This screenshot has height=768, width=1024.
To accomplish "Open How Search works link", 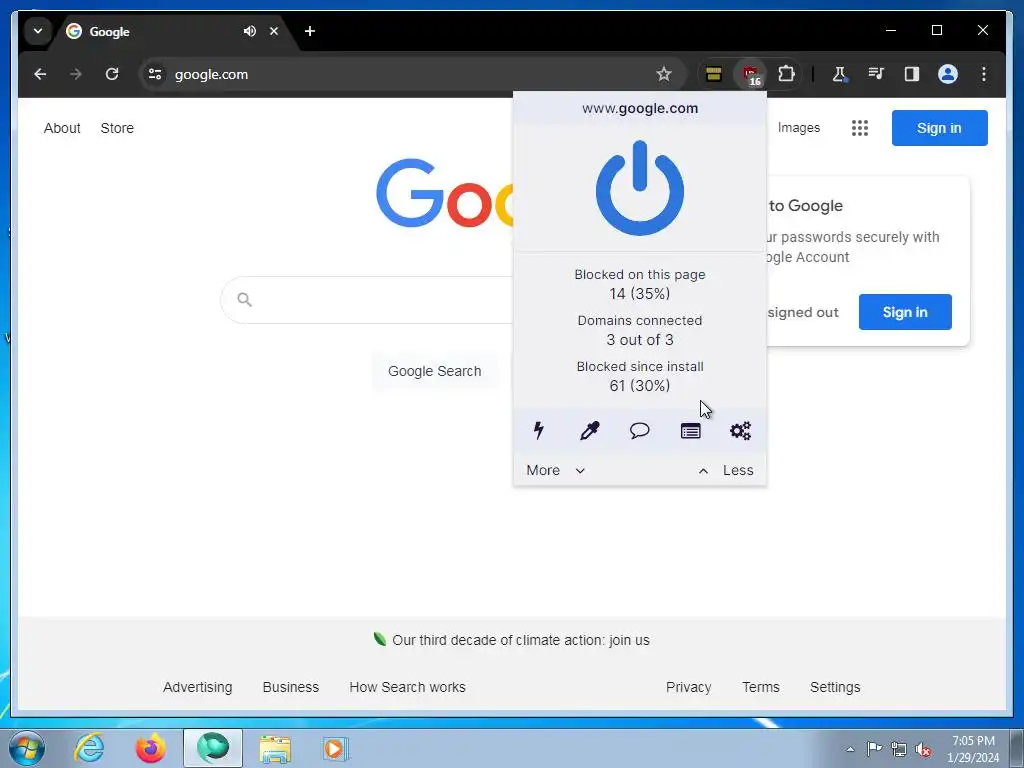I will 408,687.
